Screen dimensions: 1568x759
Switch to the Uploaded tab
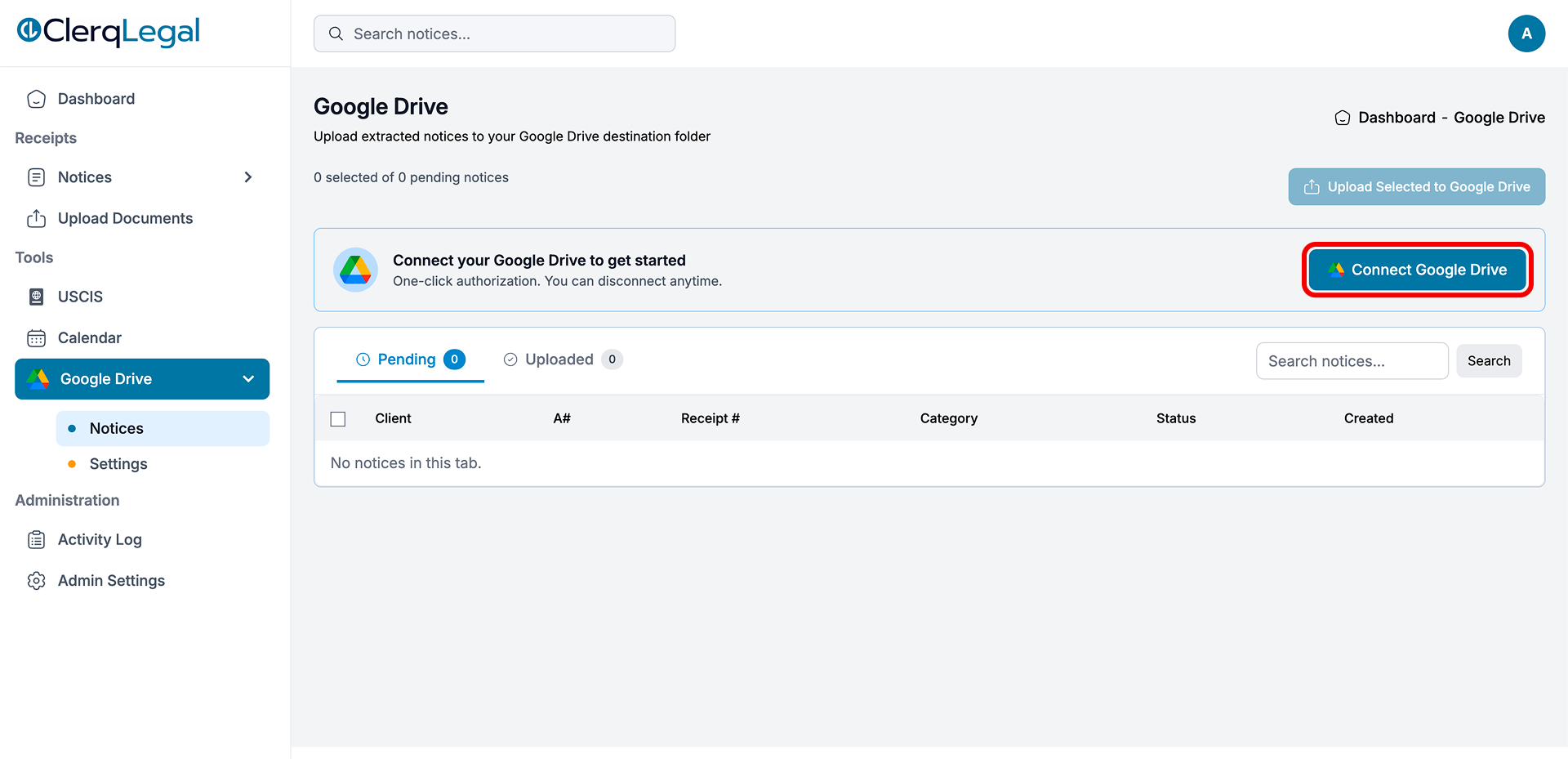563,359
